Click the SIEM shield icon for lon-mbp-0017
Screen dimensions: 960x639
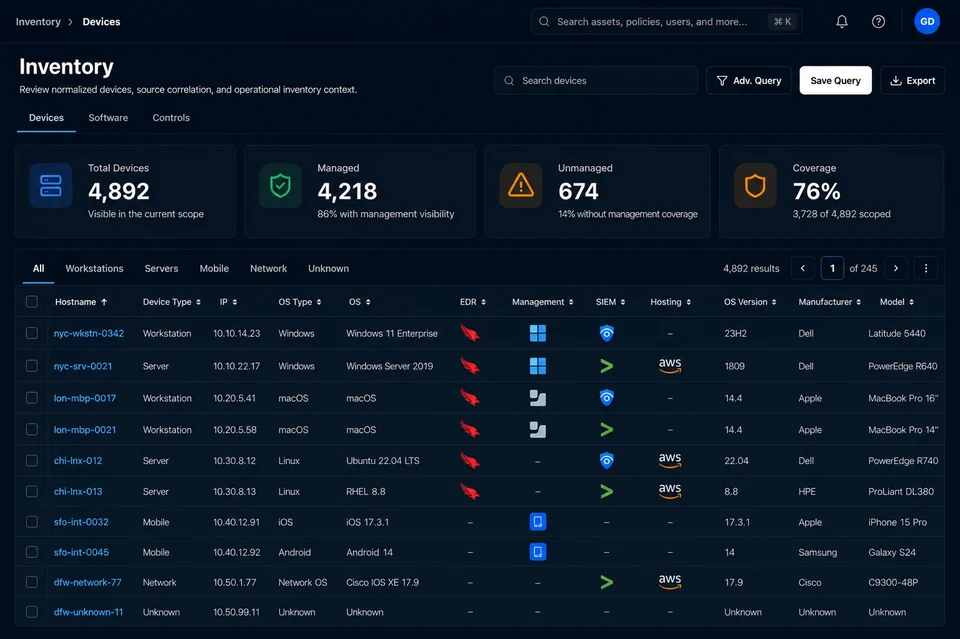pyautogui.click(x=607, y=398)
